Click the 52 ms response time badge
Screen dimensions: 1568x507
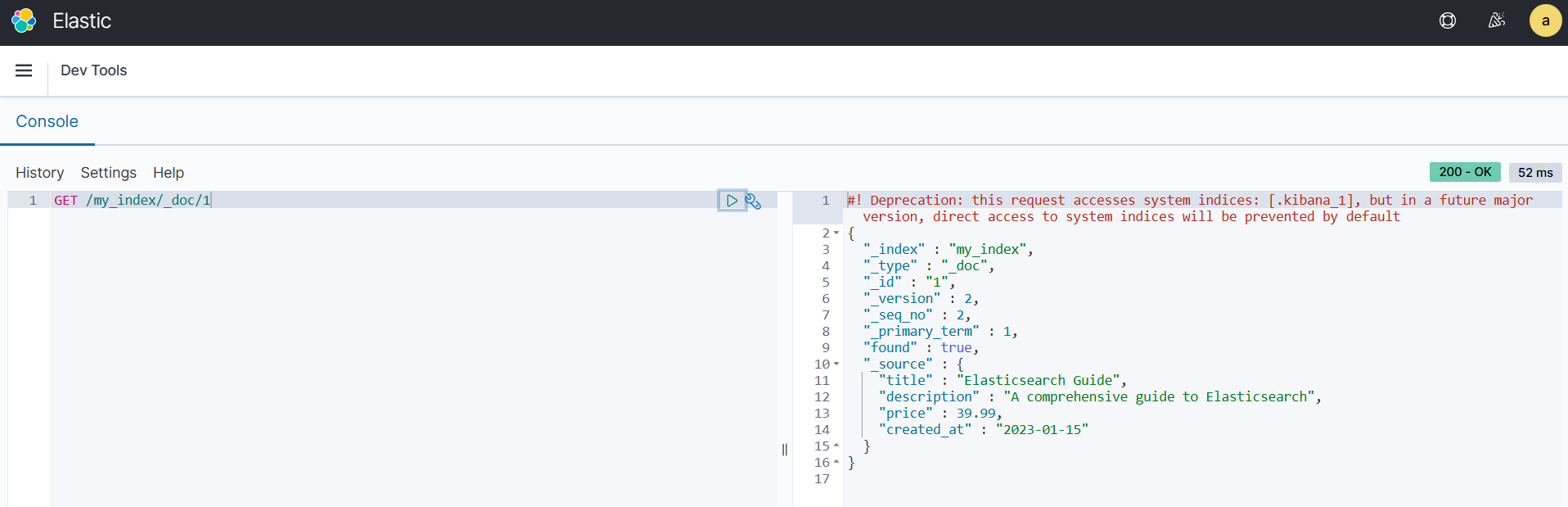point(1535,172)
